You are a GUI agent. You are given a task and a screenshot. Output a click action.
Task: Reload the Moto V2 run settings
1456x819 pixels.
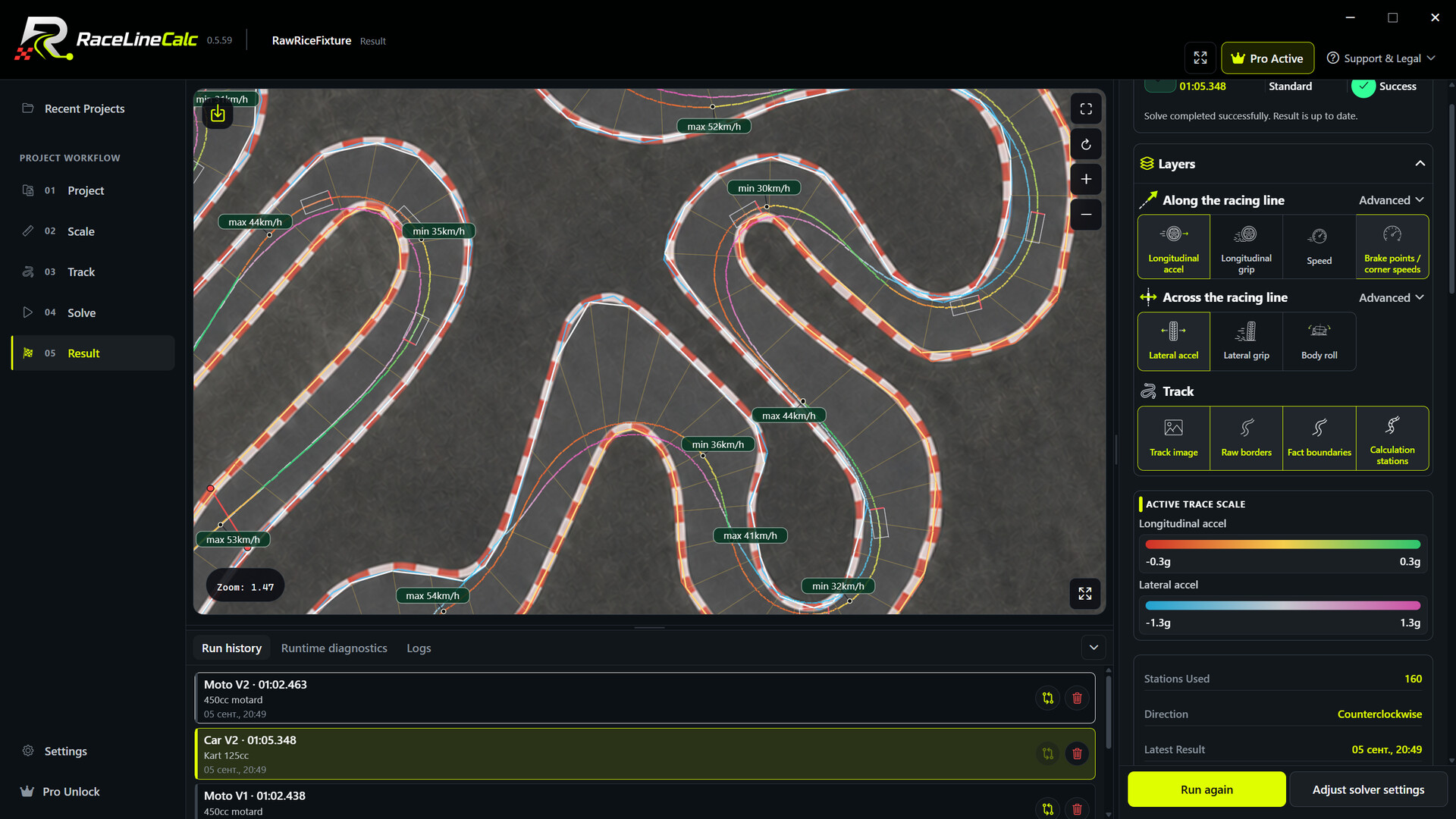tap(1048, 698)
